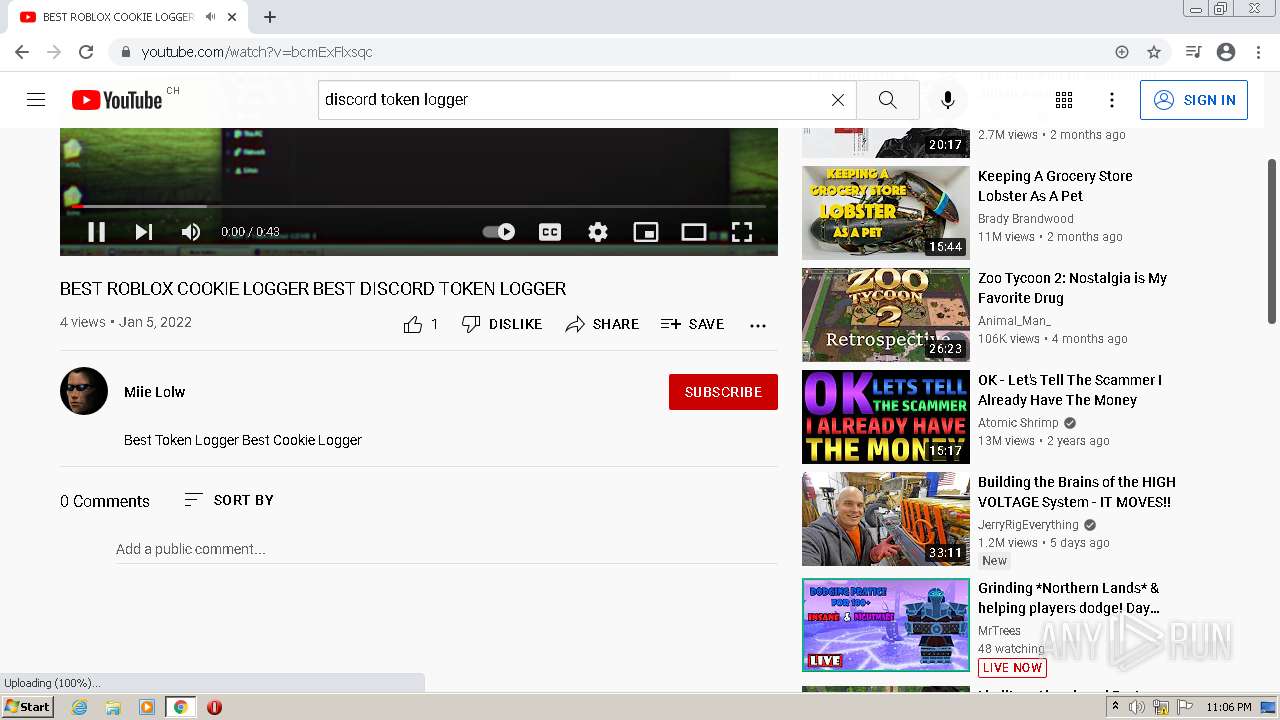Viewport: 1280px width, 720px height.
Task: Open the Chrome profile avatar
Action: click(1226, 52)
